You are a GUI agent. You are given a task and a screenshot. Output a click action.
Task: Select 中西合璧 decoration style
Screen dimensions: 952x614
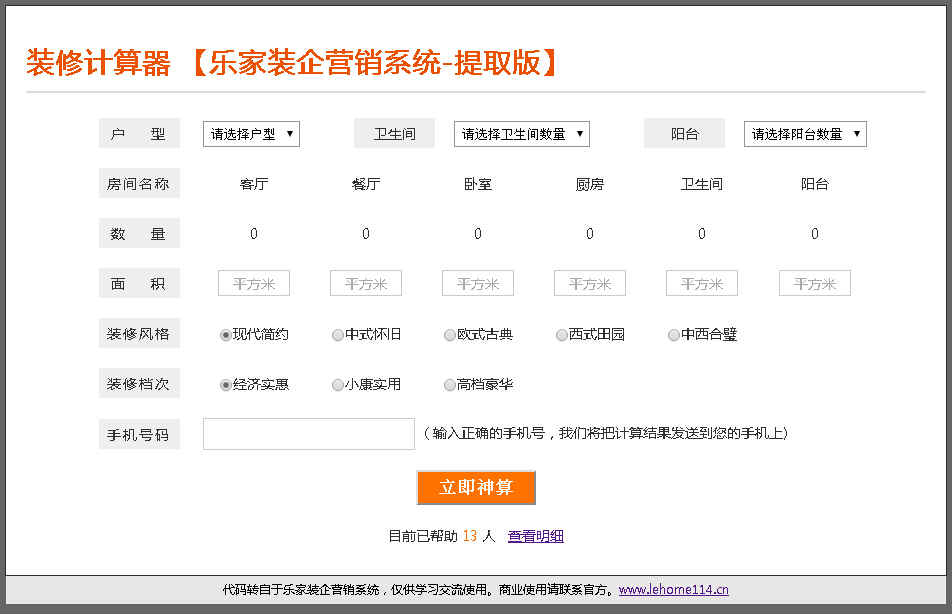(674, 335)
